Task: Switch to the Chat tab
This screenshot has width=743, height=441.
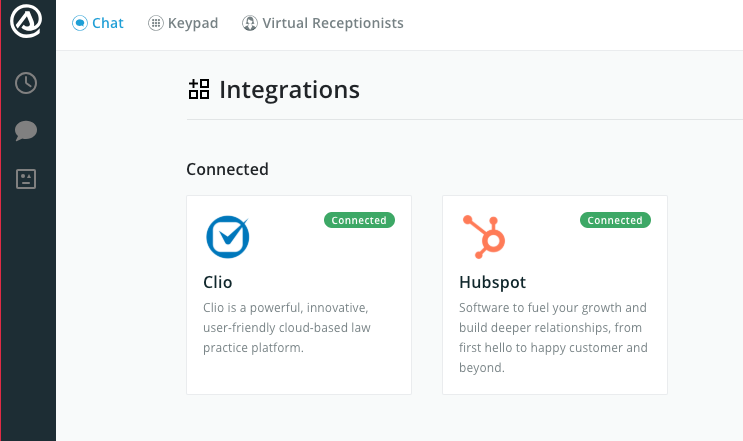Action: pos(98,23)
